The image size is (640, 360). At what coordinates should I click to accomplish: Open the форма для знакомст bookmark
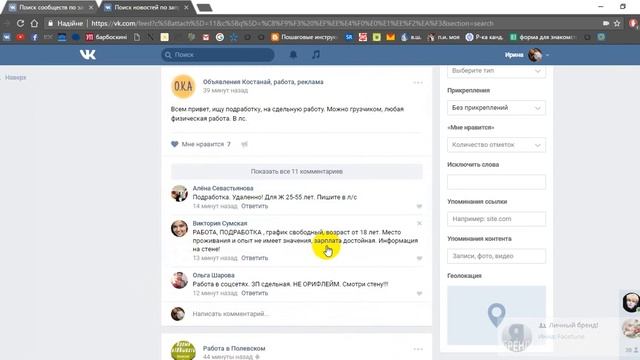coord(542,37)
